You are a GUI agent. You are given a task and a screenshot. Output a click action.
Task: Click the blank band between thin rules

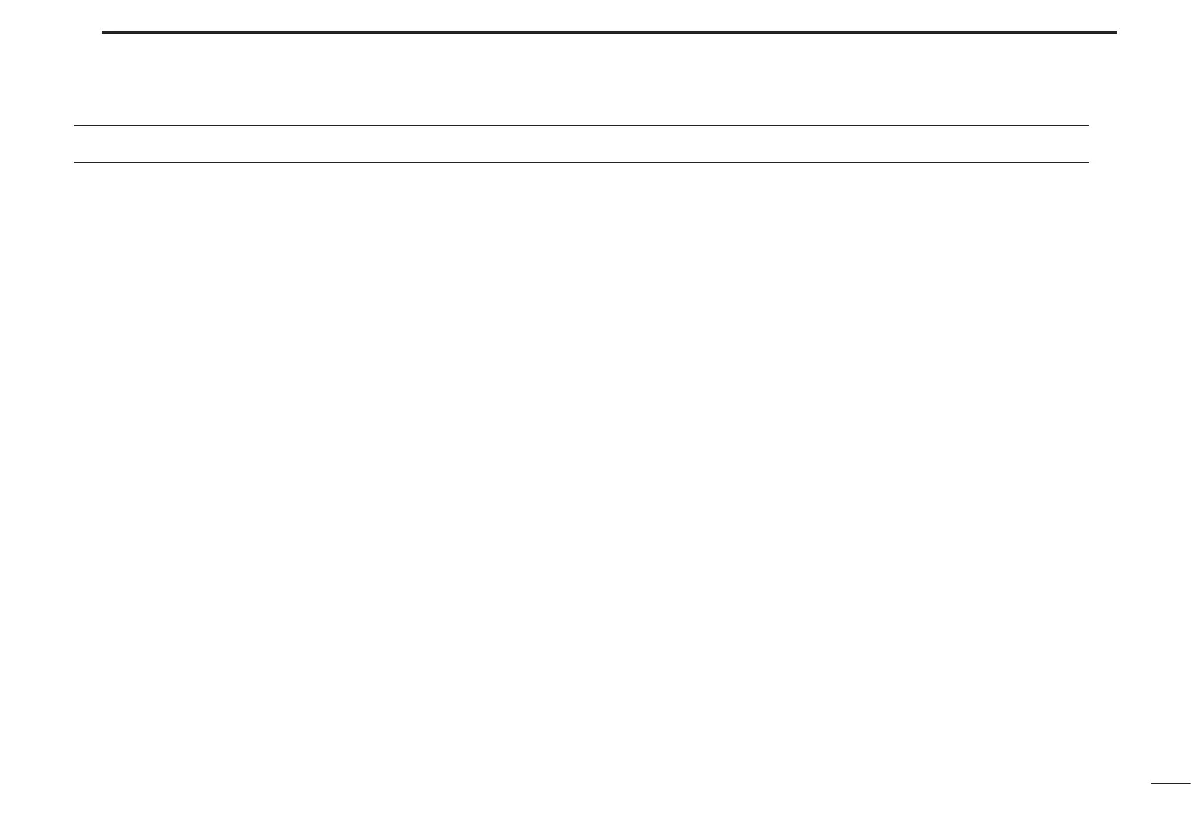click(x=581, y=144)
